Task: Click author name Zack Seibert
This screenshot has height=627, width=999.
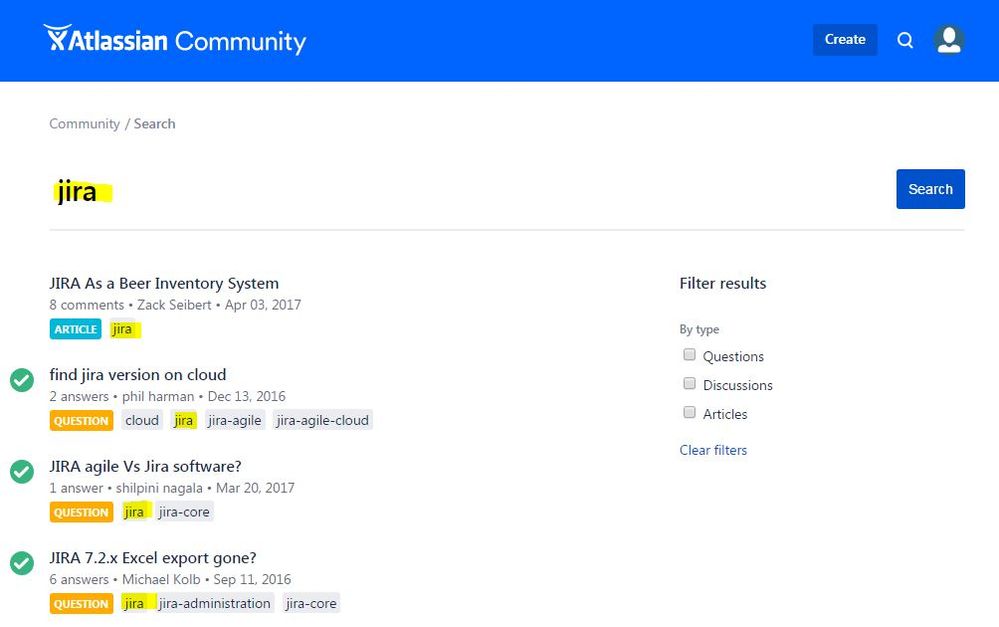Action: (x=174, y=305)
